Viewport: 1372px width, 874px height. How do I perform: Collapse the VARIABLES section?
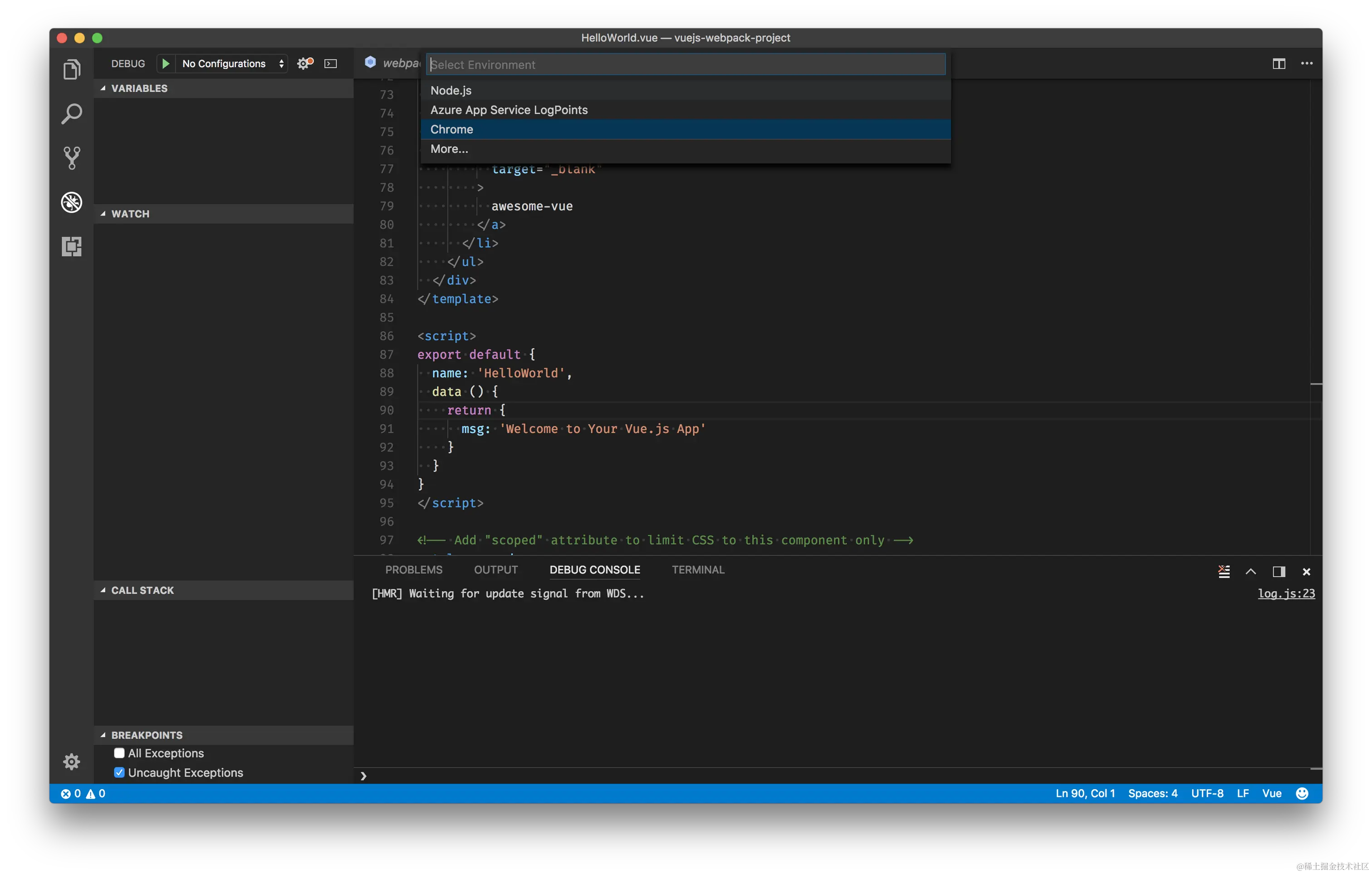(x=139, y=88)
